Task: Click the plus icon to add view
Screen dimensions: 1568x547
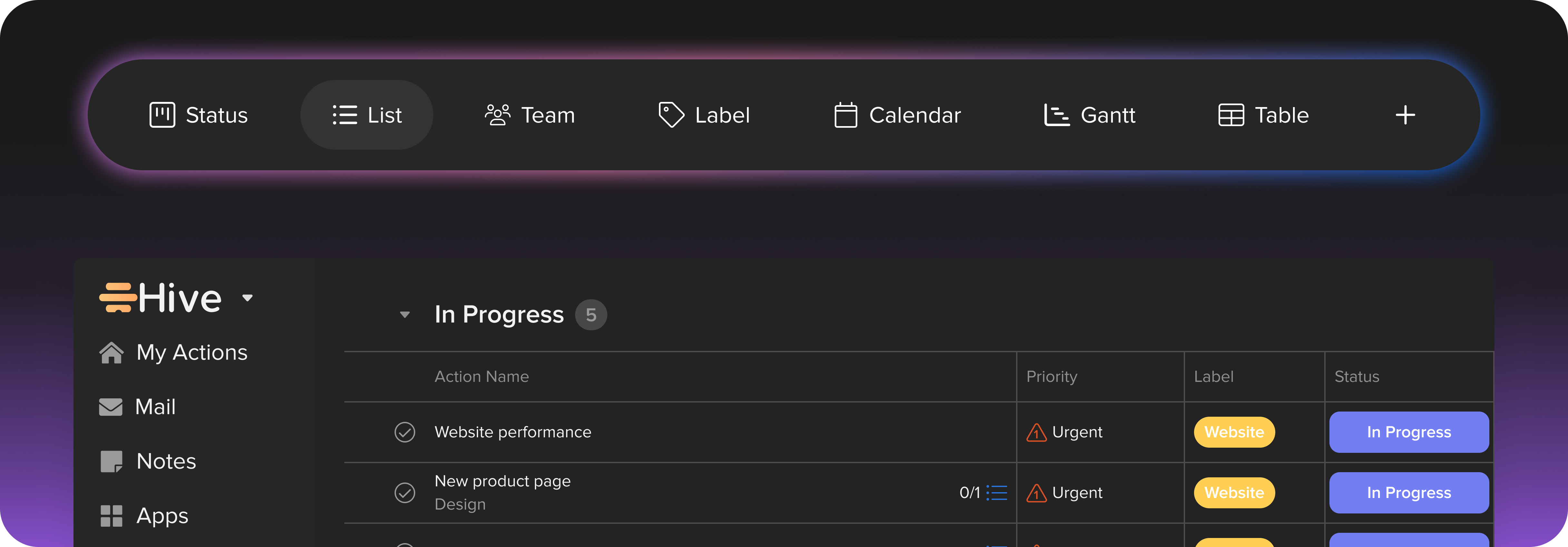Action: pos(1405,115)
